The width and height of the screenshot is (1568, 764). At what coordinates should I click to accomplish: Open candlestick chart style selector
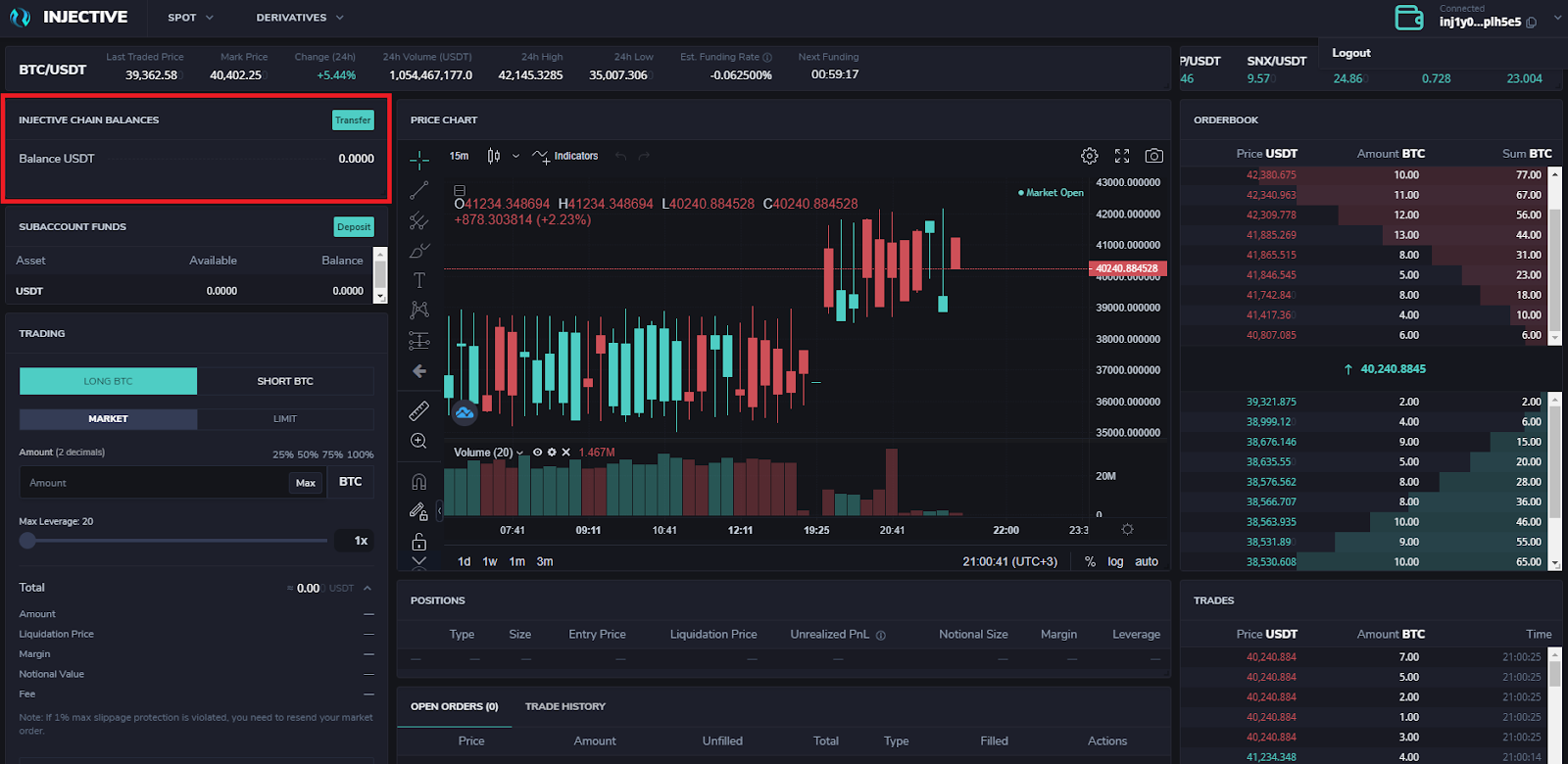click(494, 156)
